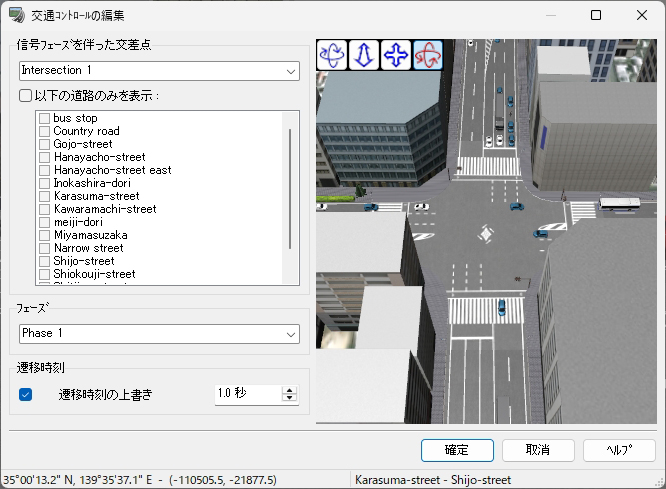The height and width of the screenshot is (489, 666).
Task: Enable the Shijo-street road checkbox
Action: [44, 261]
